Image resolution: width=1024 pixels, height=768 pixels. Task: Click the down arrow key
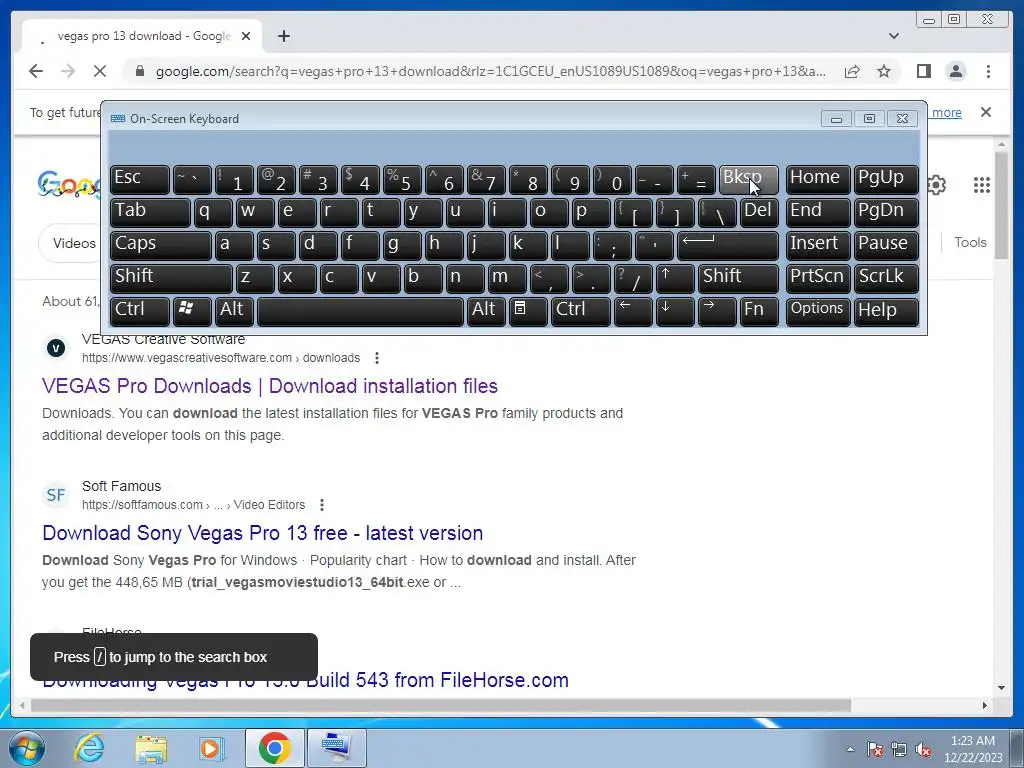click(x=675, y=312)
